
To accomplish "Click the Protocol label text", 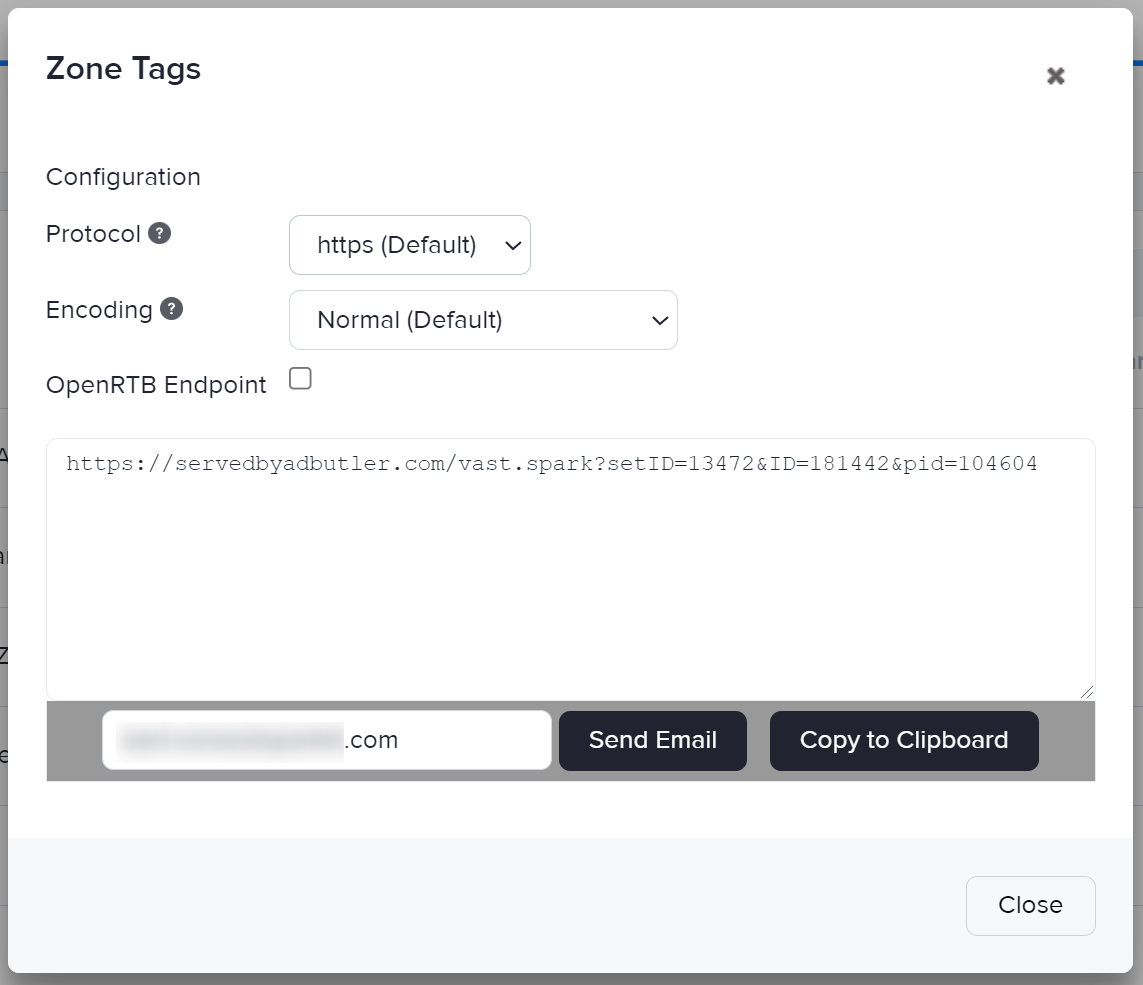I will (92, 233).
